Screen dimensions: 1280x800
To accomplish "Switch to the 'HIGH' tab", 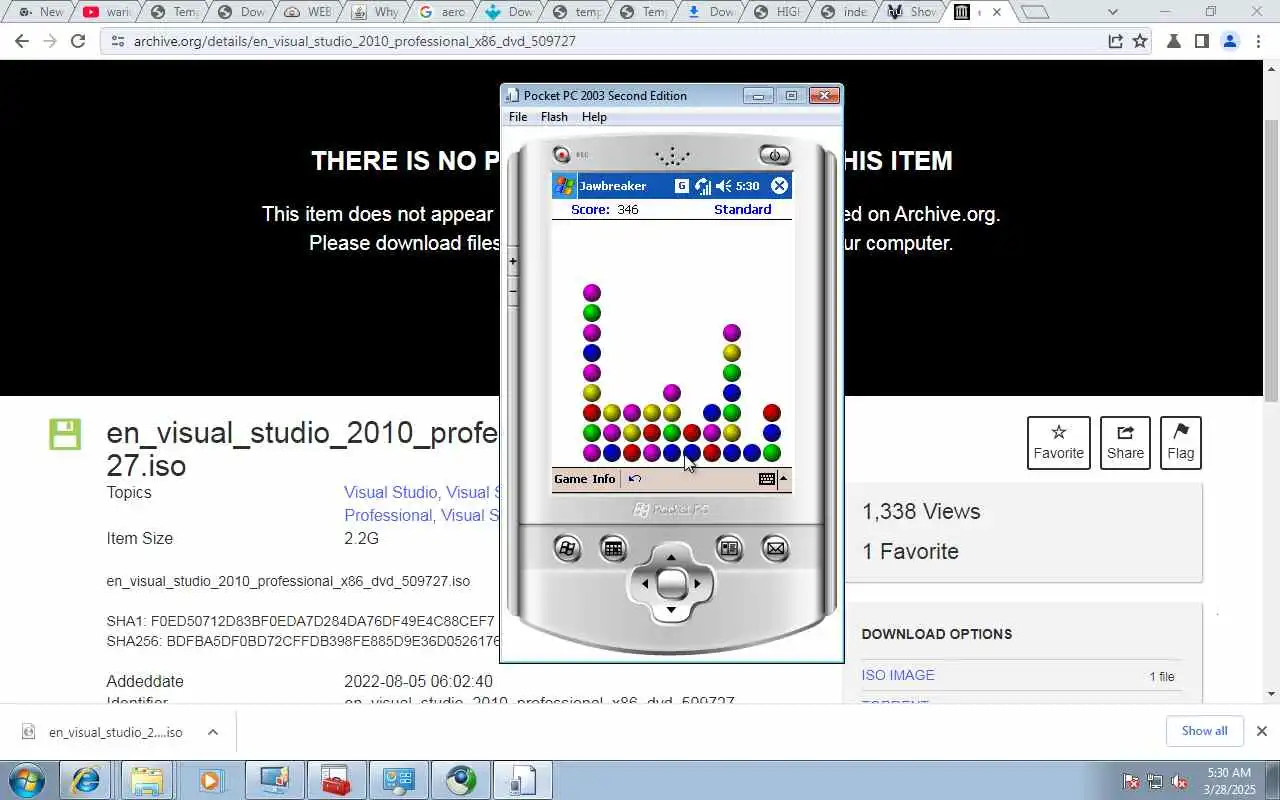I will pos(776,12).
